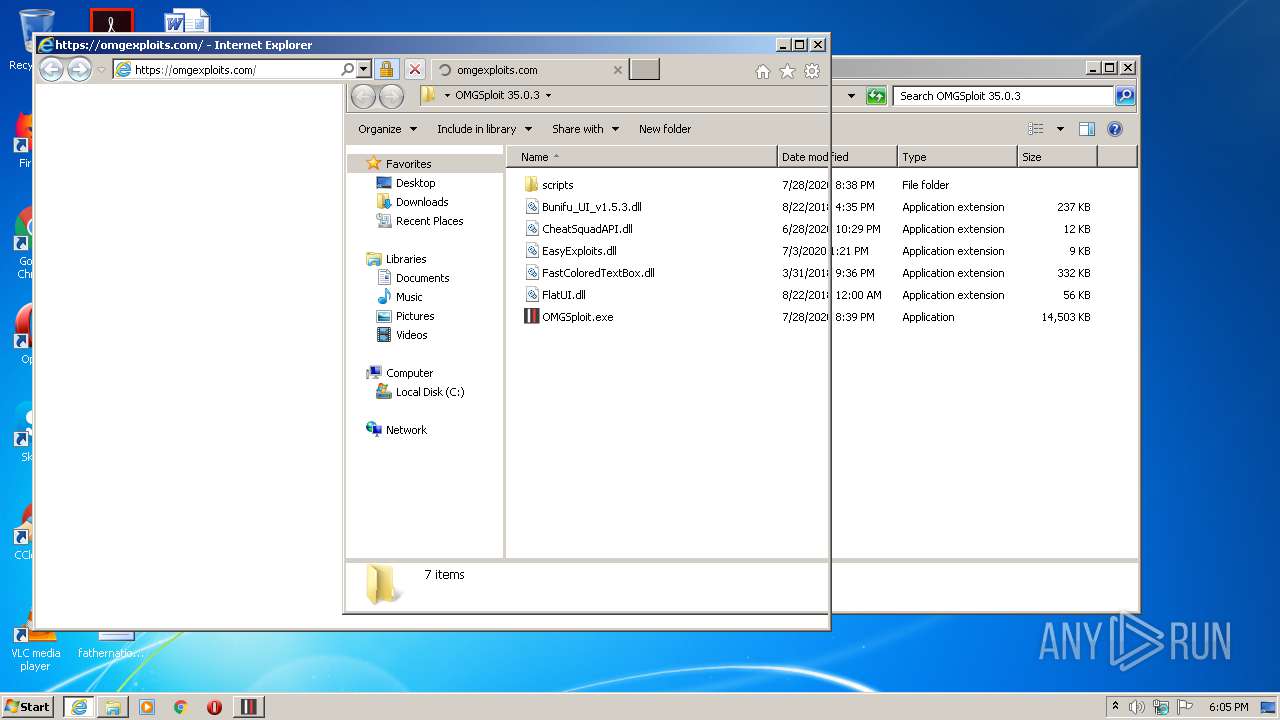Click the green Explorer refresh button
This screenshot has height=720, width=1280.
pos(876,96)
